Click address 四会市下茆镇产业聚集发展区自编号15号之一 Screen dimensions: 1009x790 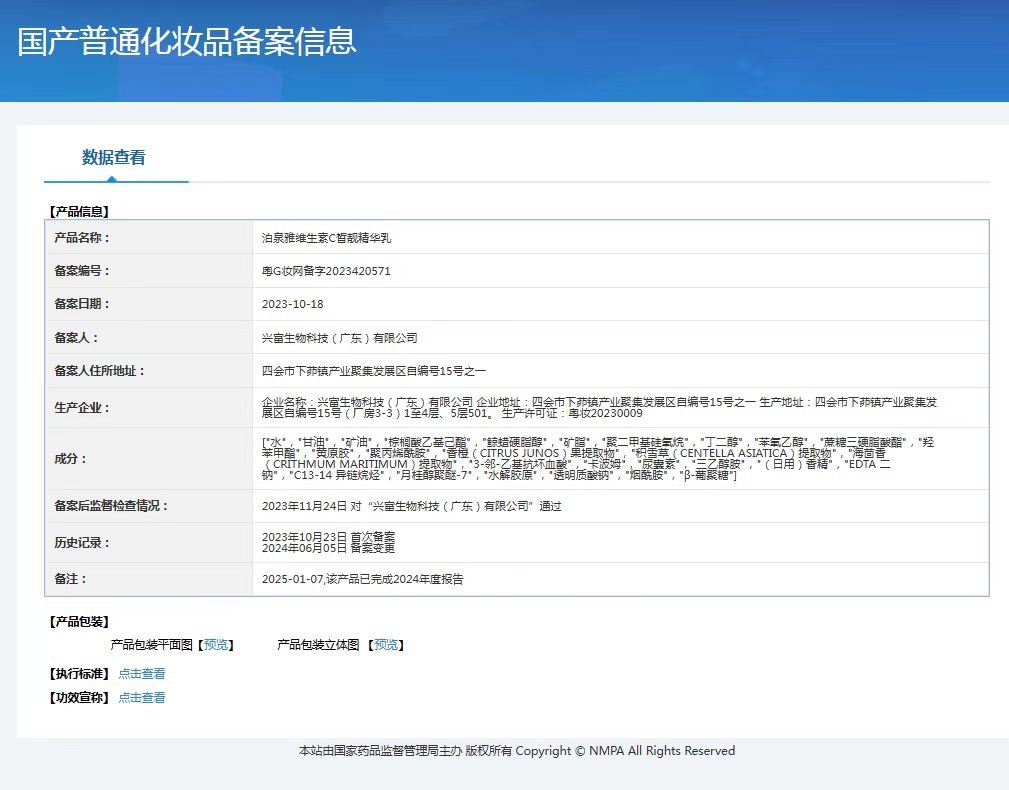(x=374, y=371)
